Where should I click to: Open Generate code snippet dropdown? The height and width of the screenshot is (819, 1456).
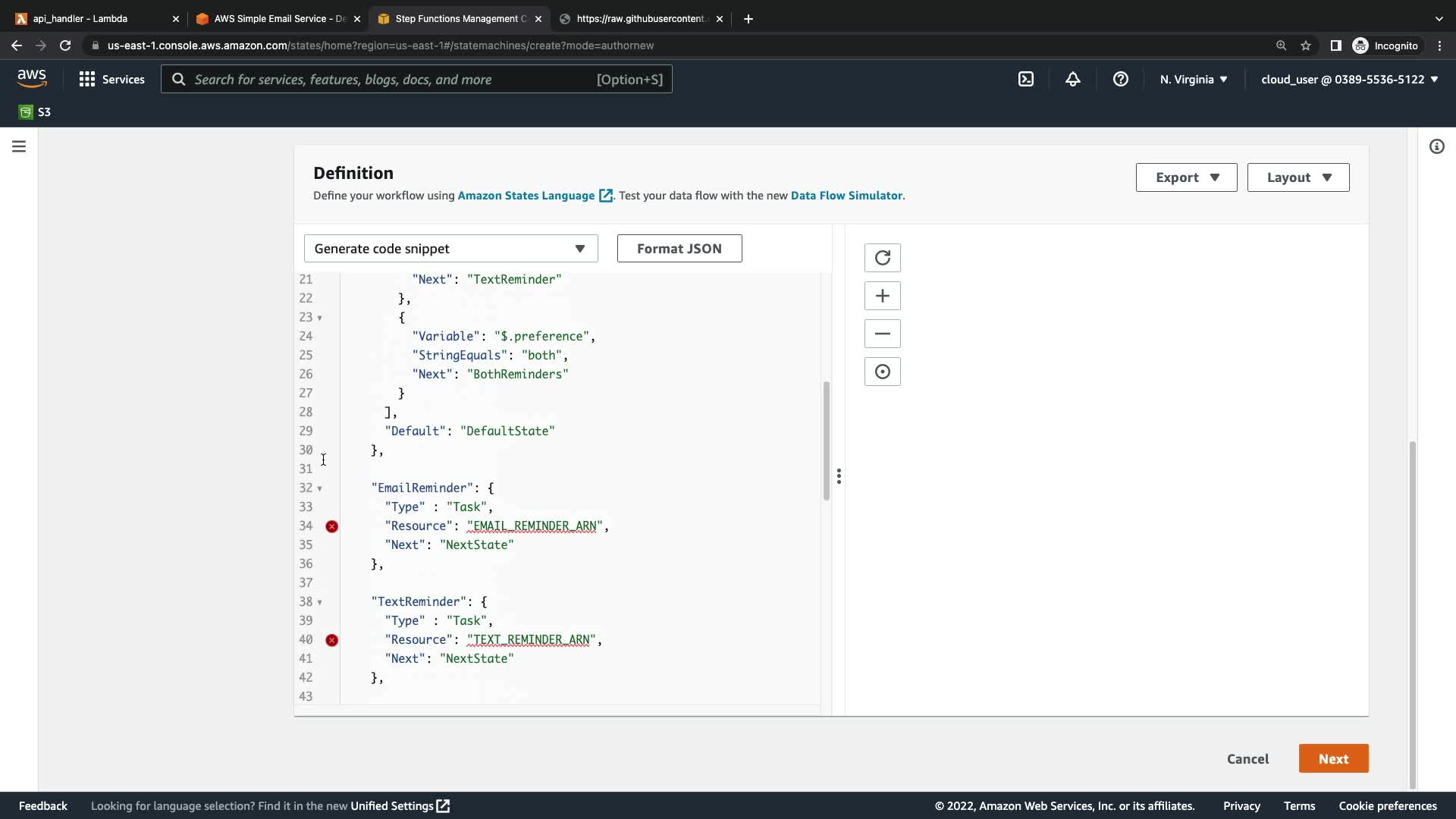[450, 249]
